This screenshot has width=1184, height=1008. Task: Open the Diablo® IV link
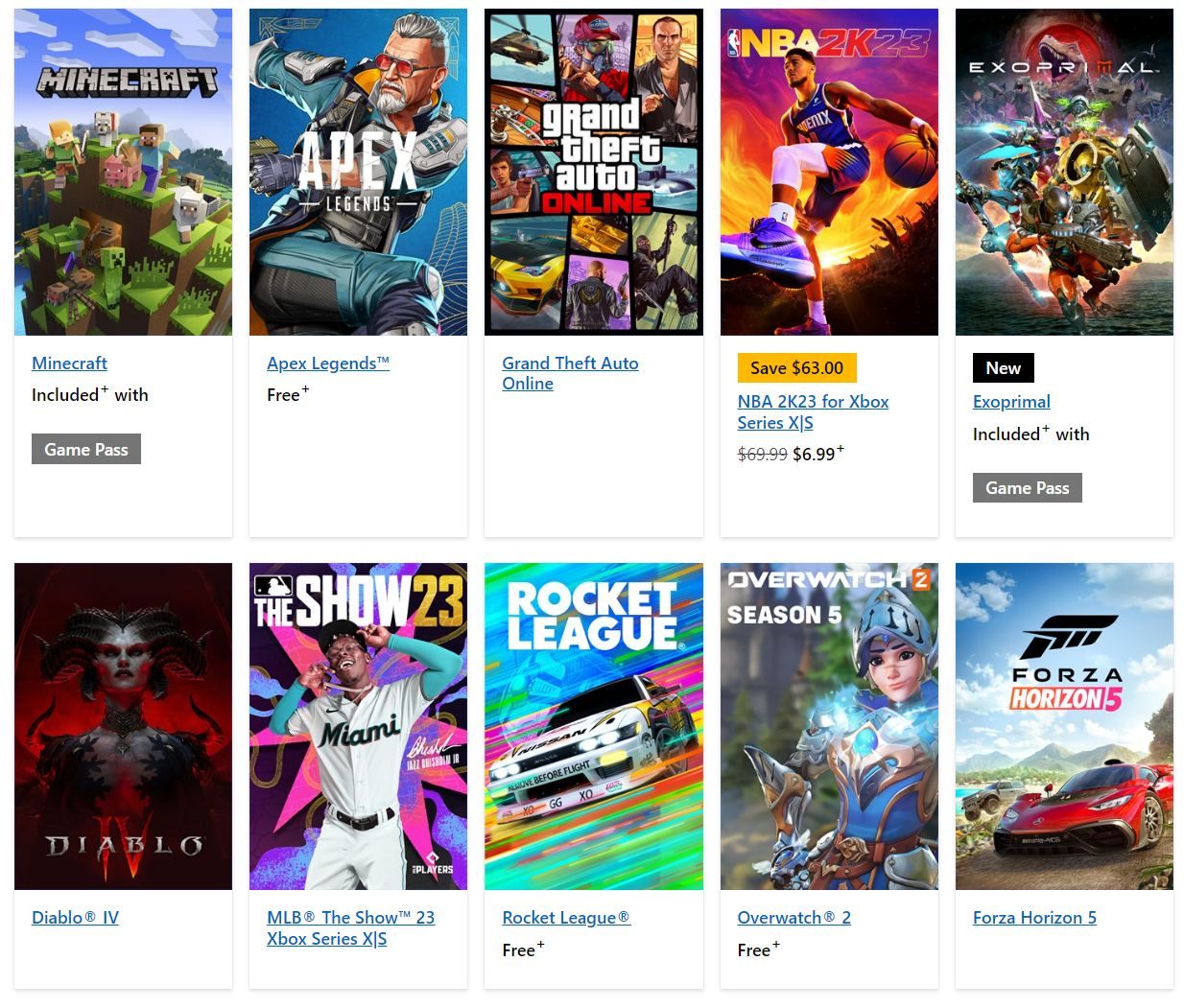[75, 918]
